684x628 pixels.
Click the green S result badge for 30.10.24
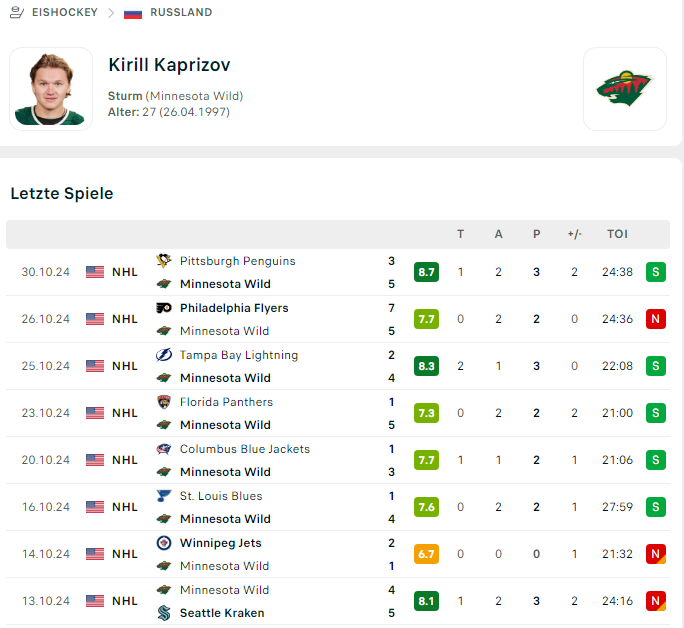[x=655, y=272]
